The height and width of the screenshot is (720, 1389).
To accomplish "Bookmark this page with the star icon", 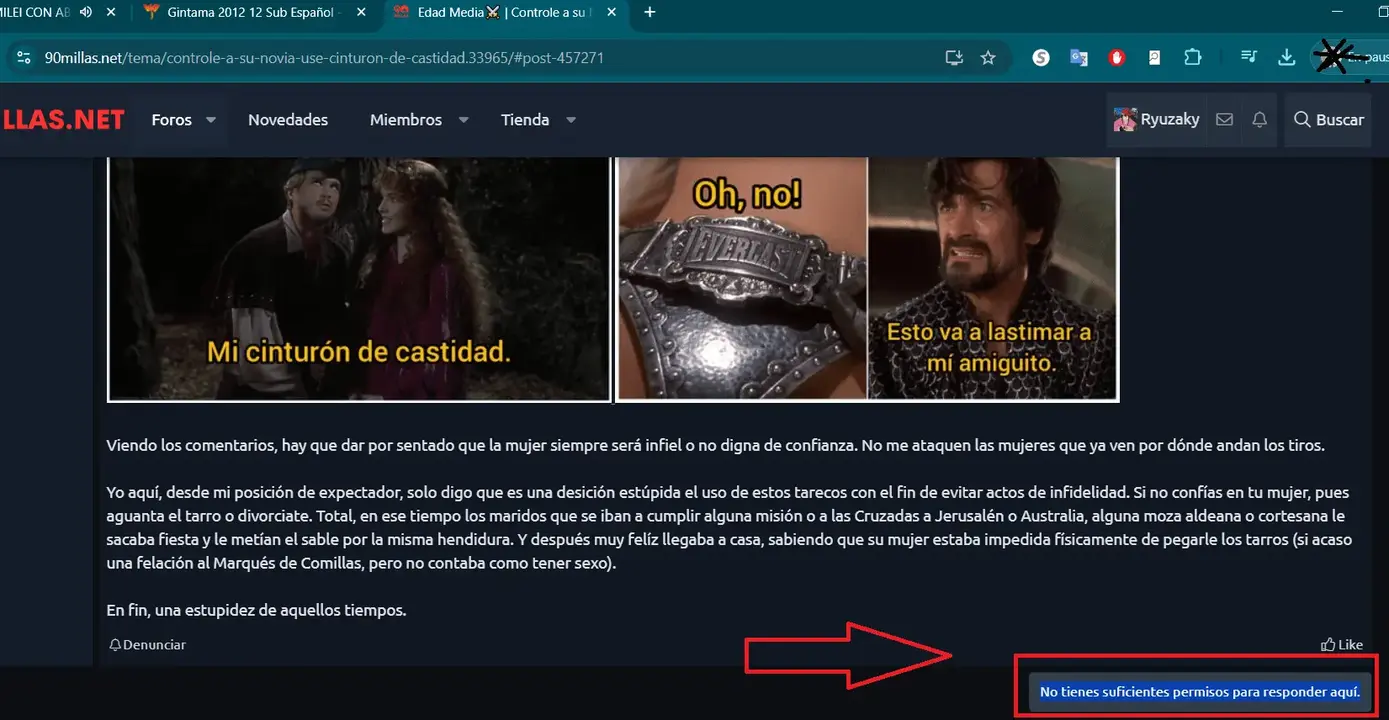I will tap(988, 58).
